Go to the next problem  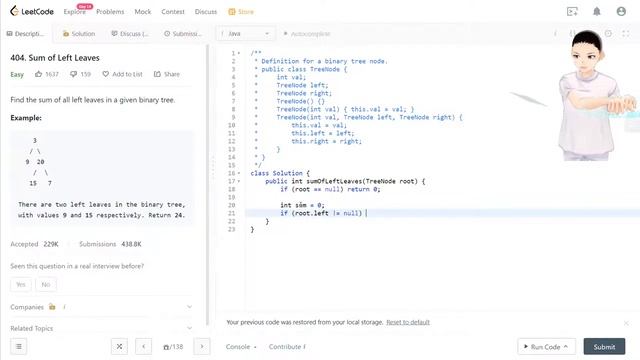click(202, 347)
